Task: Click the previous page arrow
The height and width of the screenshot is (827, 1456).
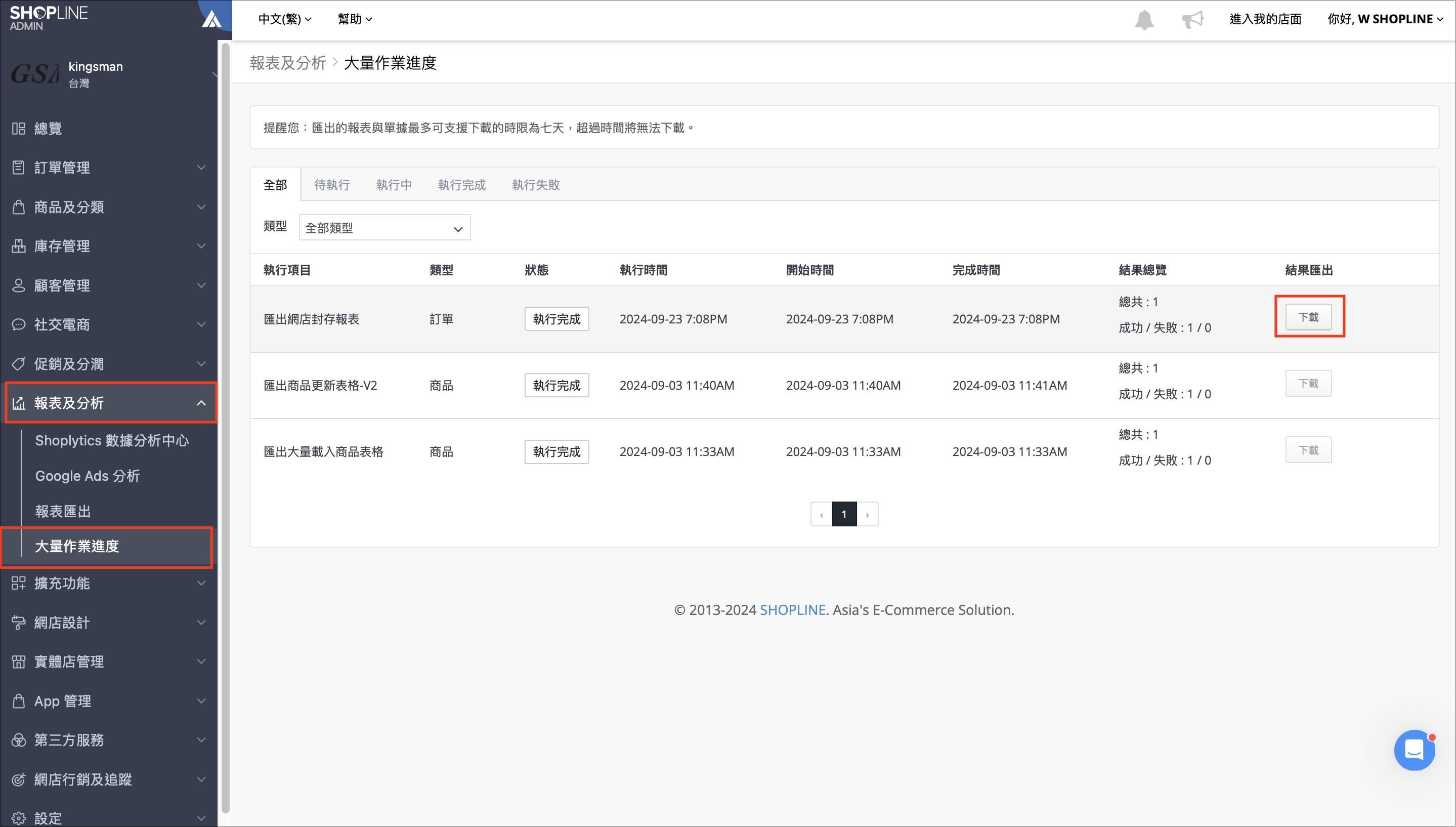Action: point(822,514)
